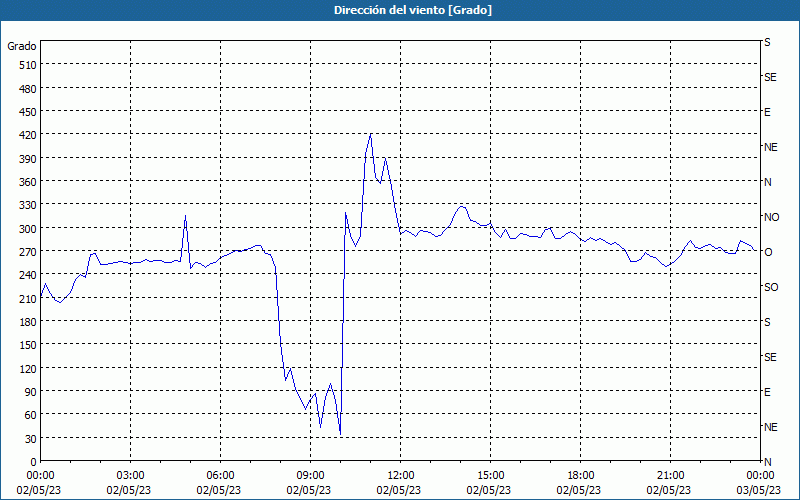Click the 03:00 time axis label
800x500 pixels.
[x=131, y=476]
